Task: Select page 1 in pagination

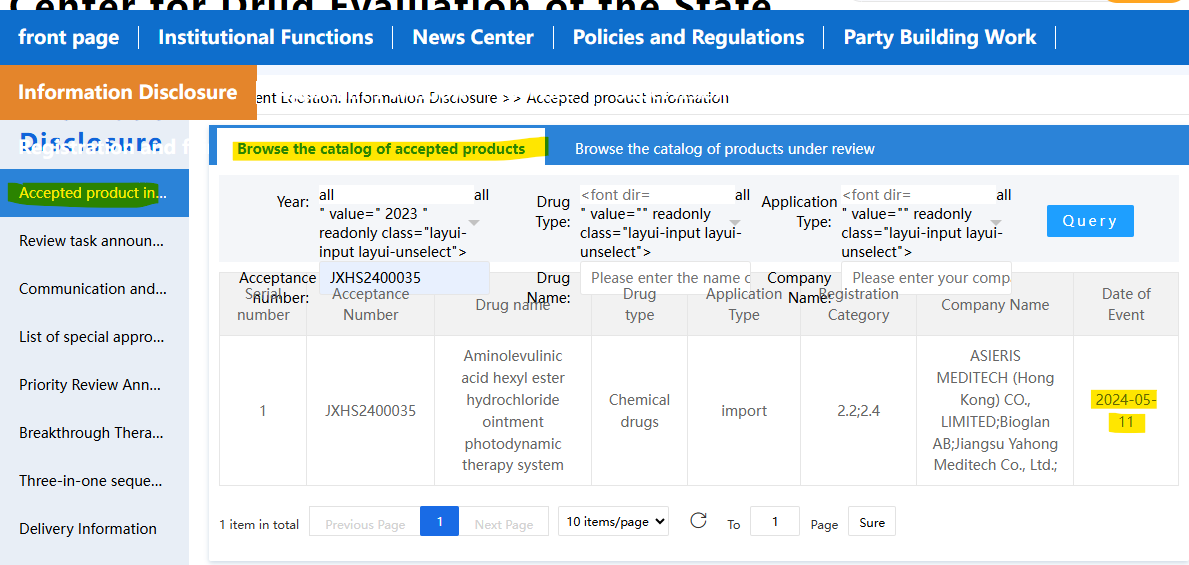Action: point(439,521)
